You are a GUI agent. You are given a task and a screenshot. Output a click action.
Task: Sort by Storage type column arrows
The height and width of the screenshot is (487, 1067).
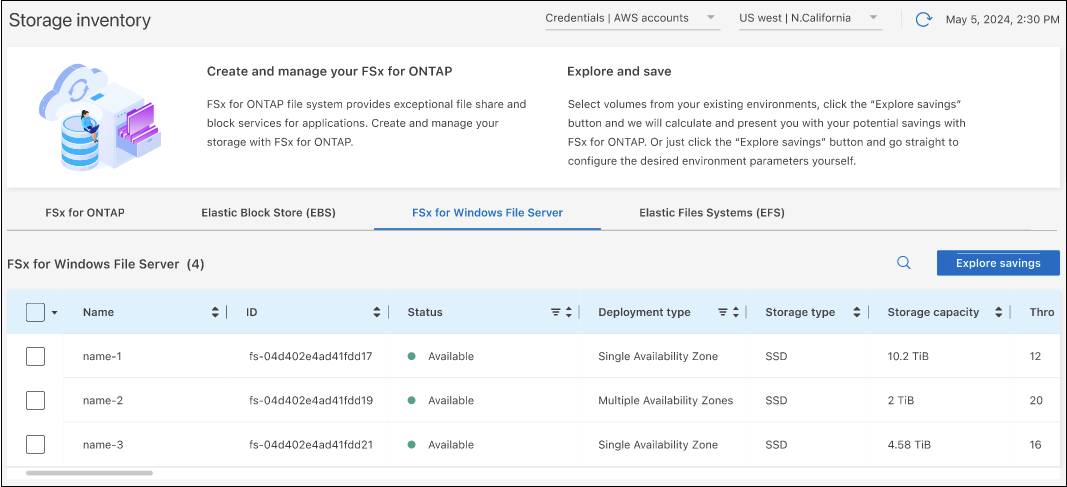[x=857, y=312]
